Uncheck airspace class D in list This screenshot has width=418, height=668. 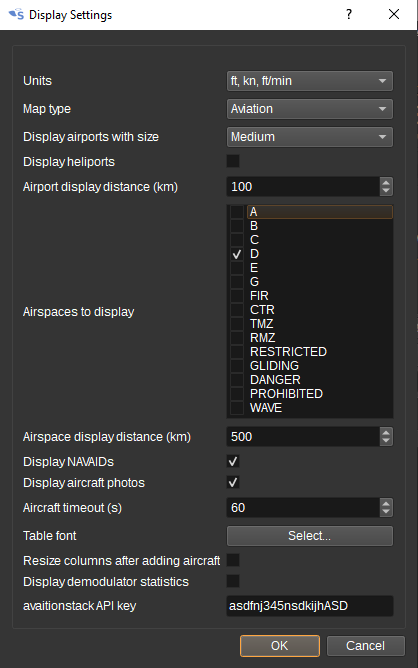tap(237, 254)
